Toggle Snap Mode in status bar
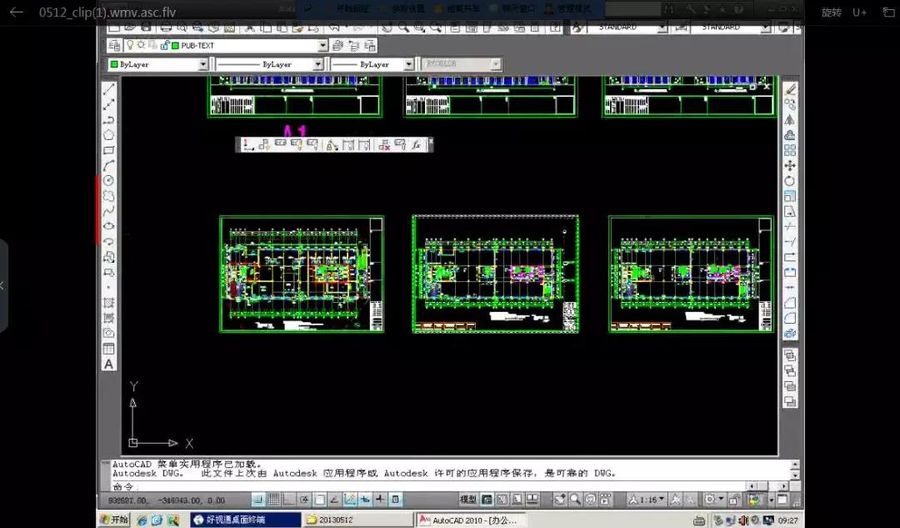This screenshot has width=900, height=528. coord(259,499)
